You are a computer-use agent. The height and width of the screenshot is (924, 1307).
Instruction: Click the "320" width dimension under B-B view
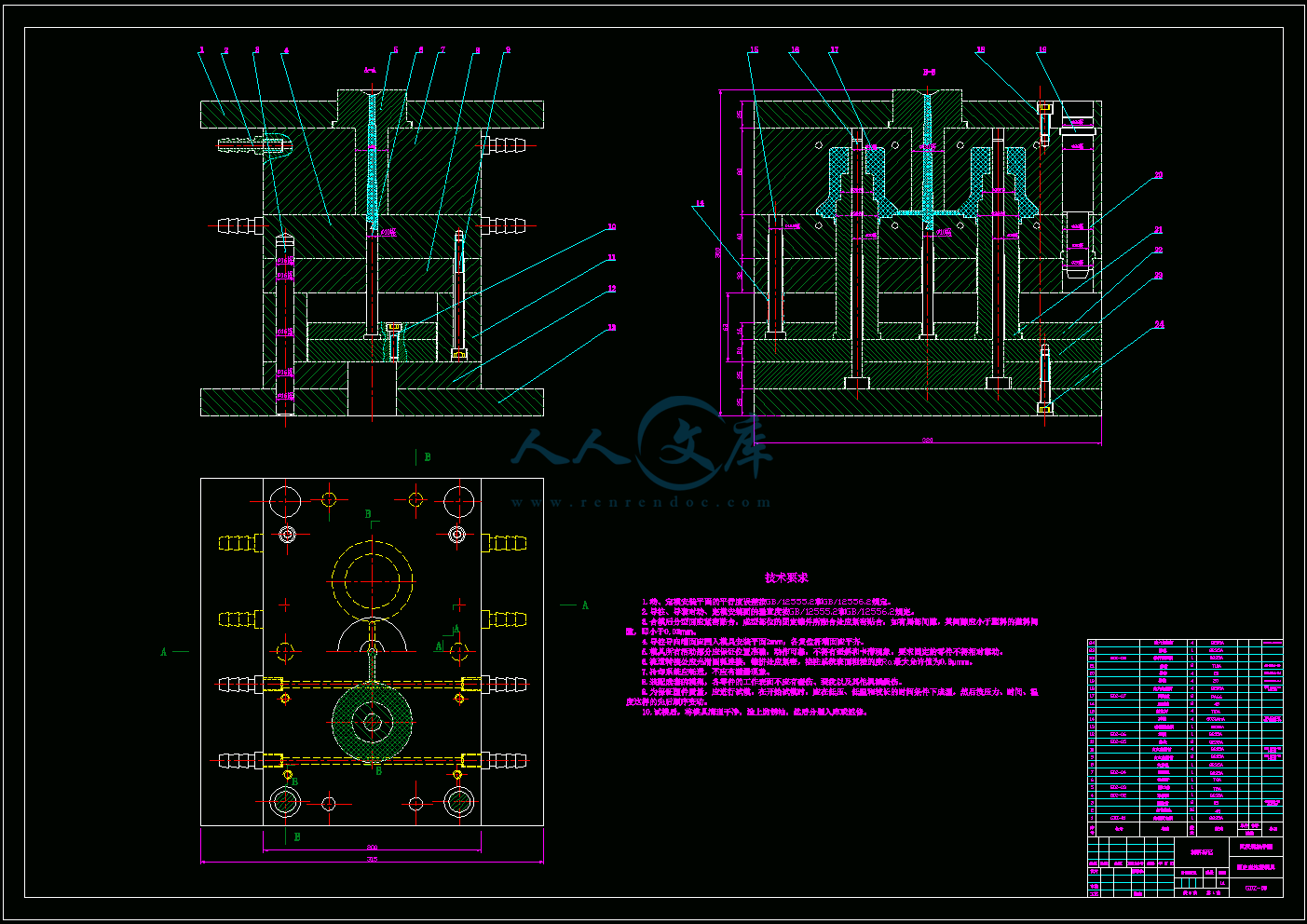[927, 441]
